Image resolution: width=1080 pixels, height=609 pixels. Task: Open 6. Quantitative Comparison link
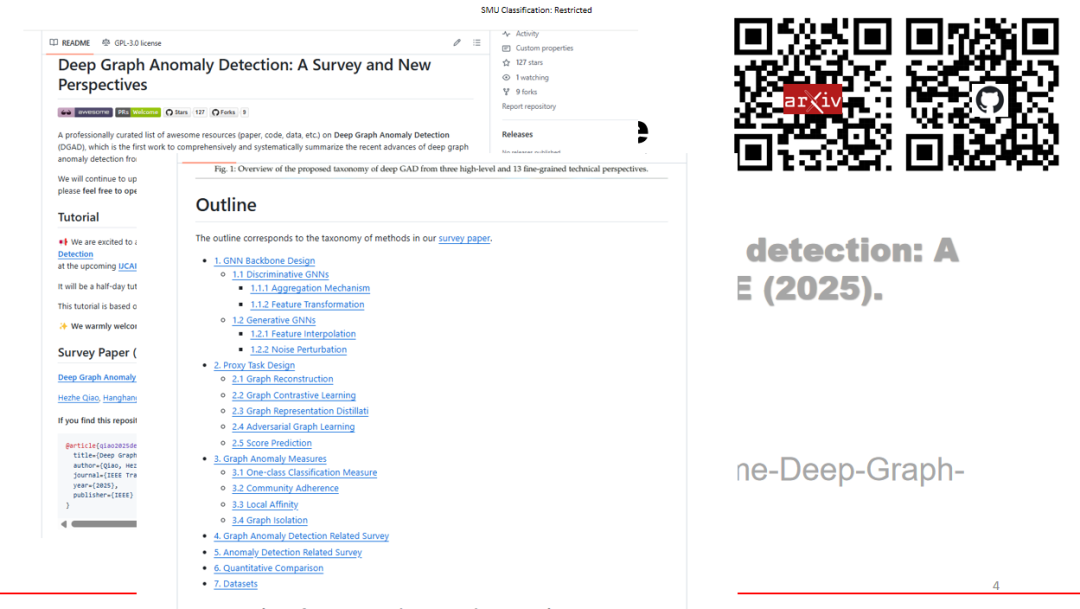(x=268, y=568)
